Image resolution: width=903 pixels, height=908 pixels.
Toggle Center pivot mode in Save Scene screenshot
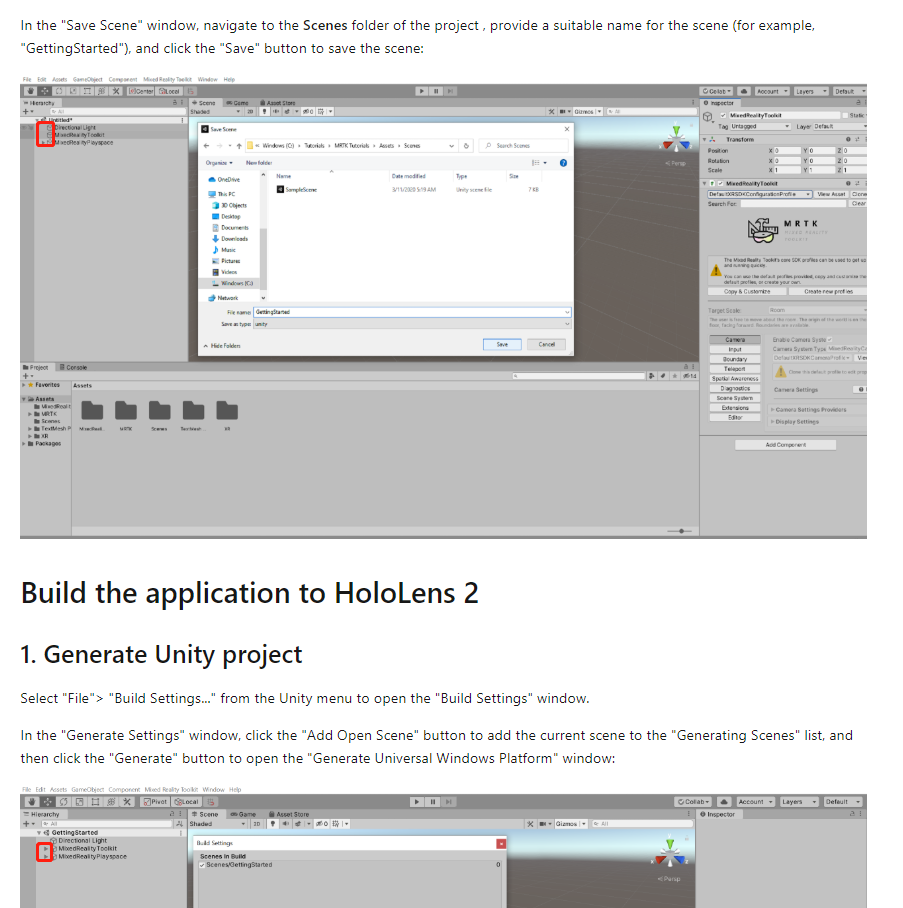(x=141, y=91)
